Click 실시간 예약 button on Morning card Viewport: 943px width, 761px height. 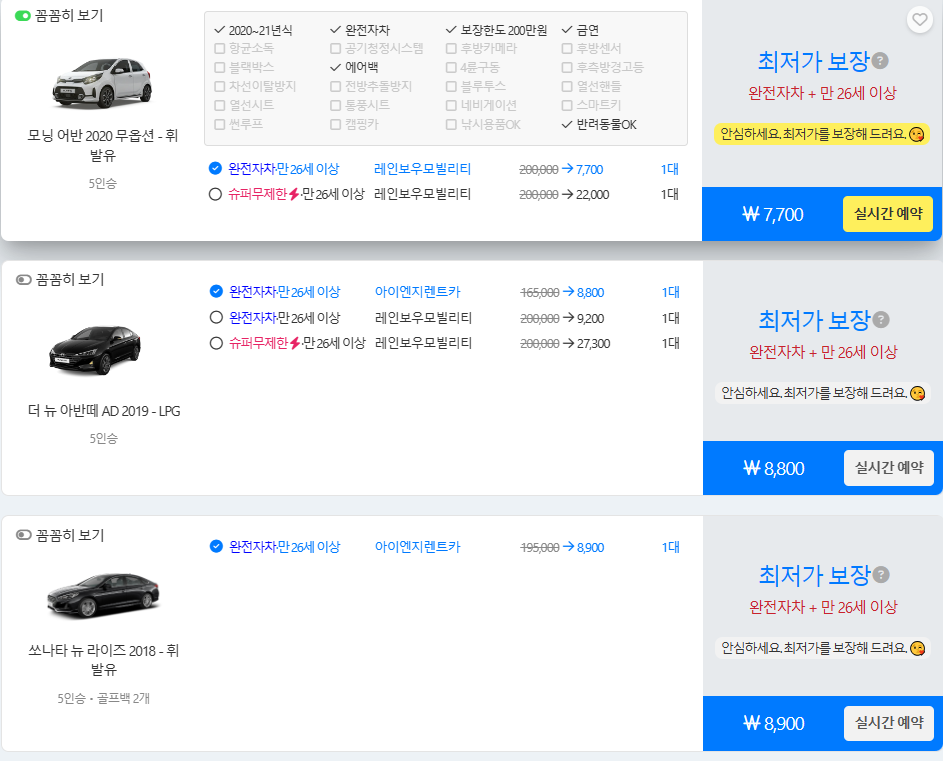tap(887, 213)
